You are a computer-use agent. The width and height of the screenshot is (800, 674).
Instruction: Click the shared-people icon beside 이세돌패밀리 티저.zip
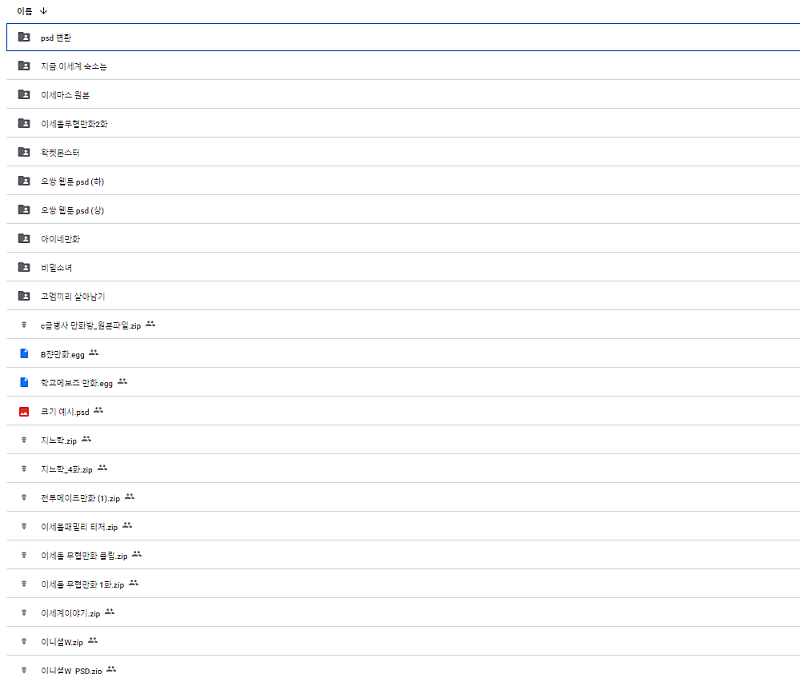pos(128,526)
